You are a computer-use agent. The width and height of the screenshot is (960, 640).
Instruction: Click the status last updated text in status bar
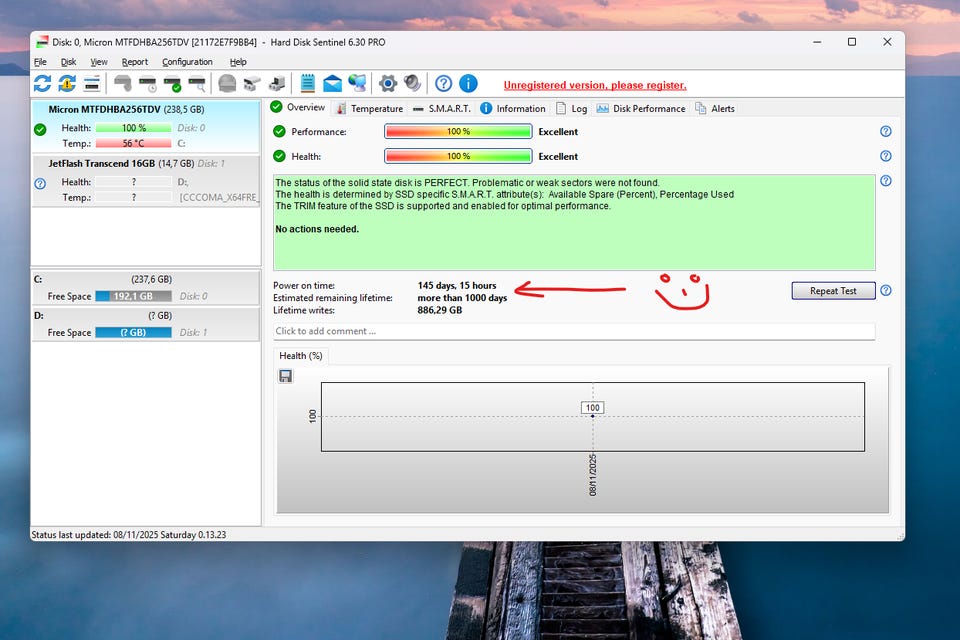tap(129, 535)
